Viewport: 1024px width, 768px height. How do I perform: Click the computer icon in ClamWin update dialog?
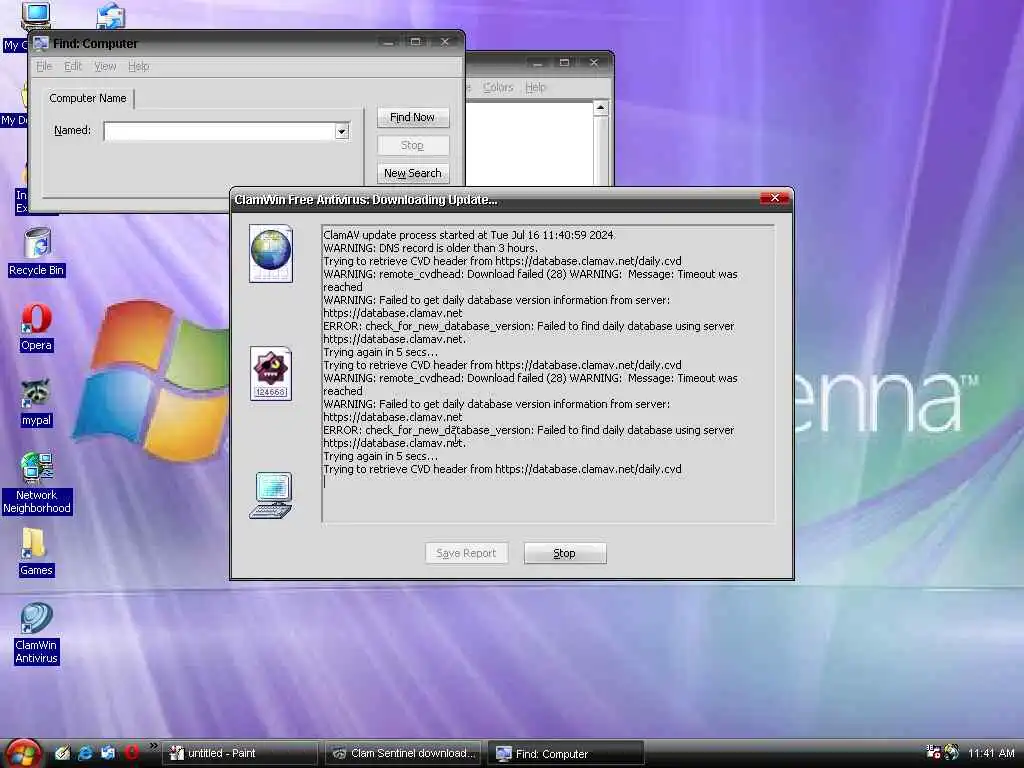click(x=271, y=495)
